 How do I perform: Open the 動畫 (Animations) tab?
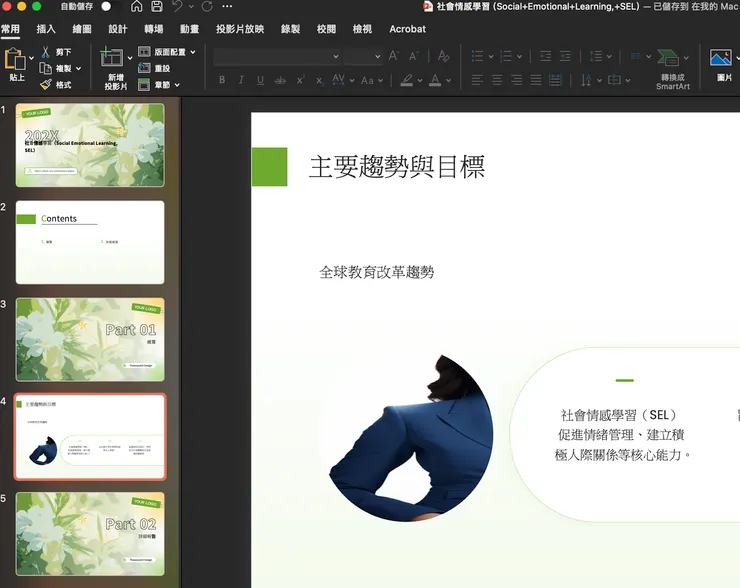pos(189,29)
